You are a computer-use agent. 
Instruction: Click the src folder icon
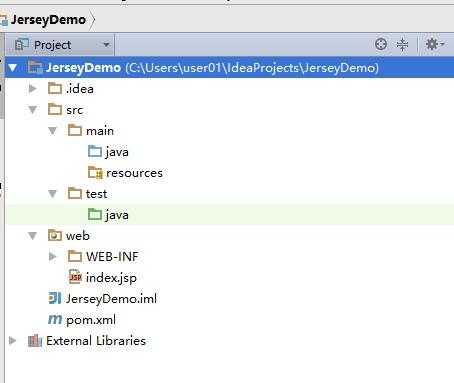point(55,109)
